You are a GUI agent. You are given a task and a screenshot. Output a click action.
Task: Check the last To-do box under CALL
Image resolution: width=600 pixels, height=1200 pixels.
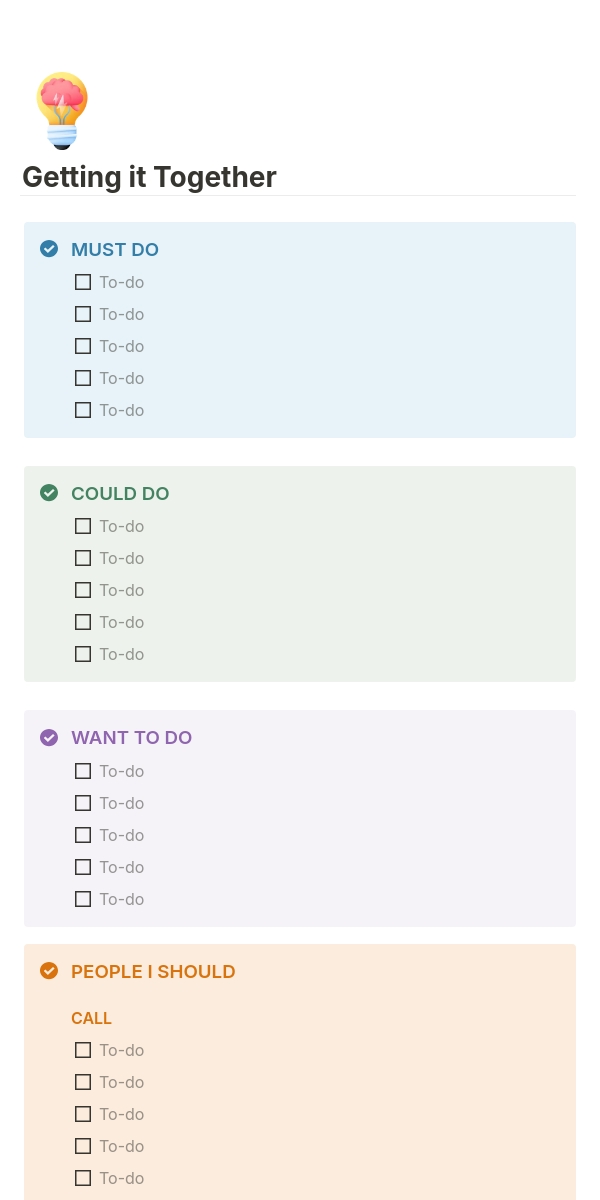pyautogui.click(x=83, y=1178)
